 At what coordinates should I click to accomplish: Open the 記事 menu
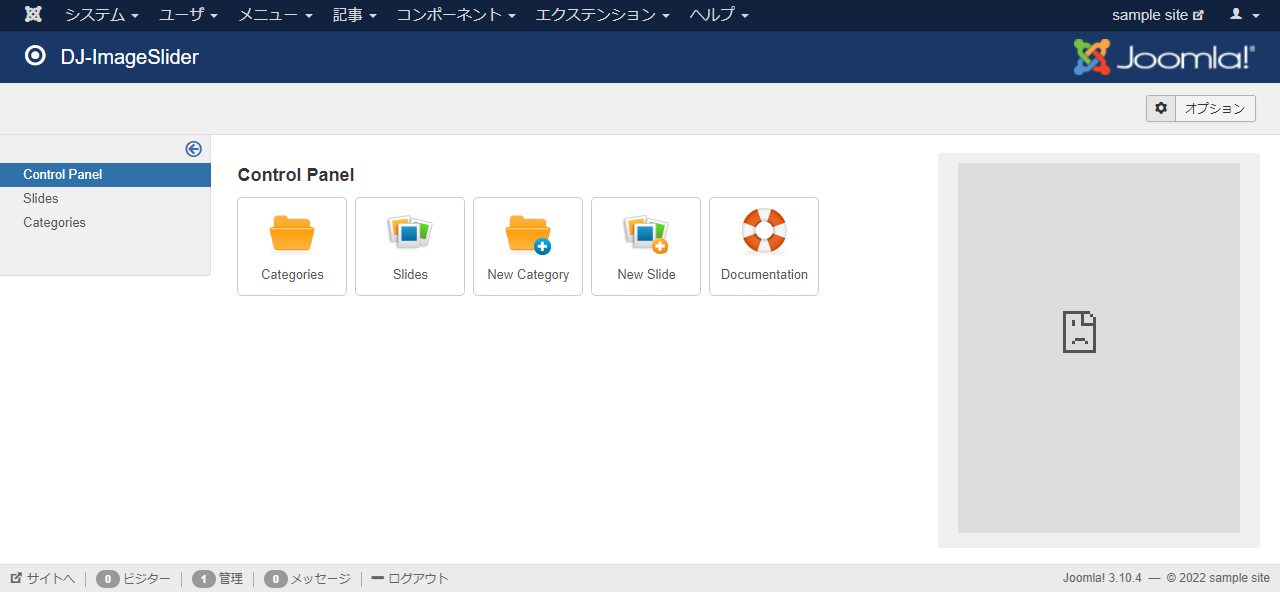[x=355, y=15]
